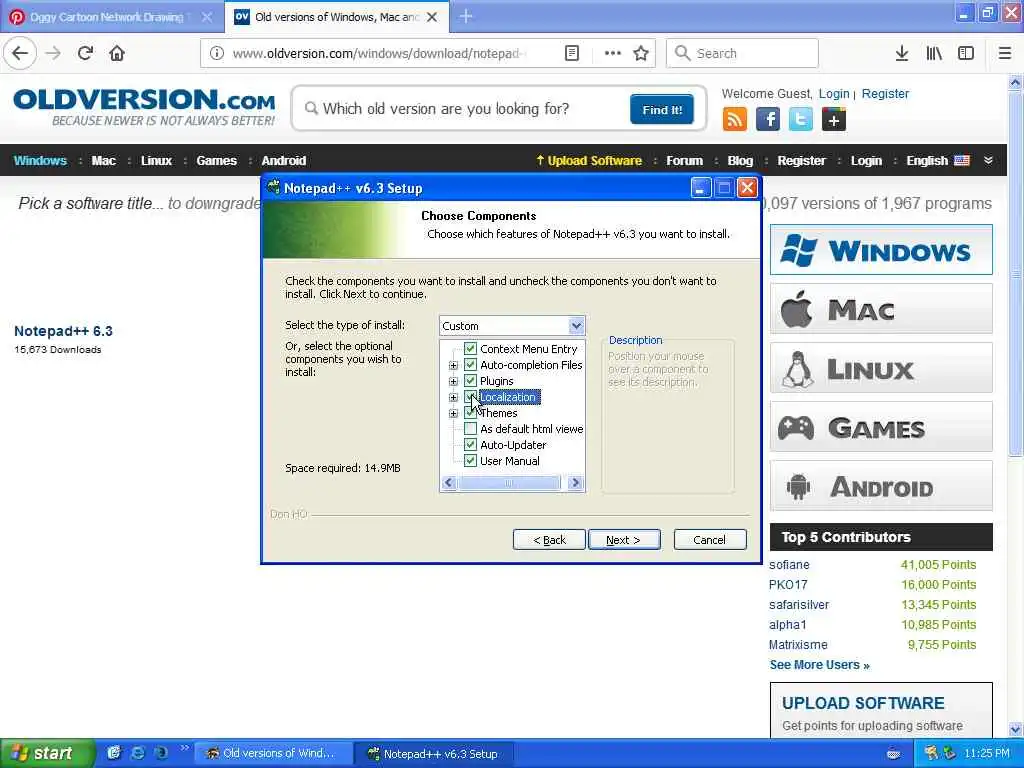Click Next in Notepad++ setup

coord(624,539)
